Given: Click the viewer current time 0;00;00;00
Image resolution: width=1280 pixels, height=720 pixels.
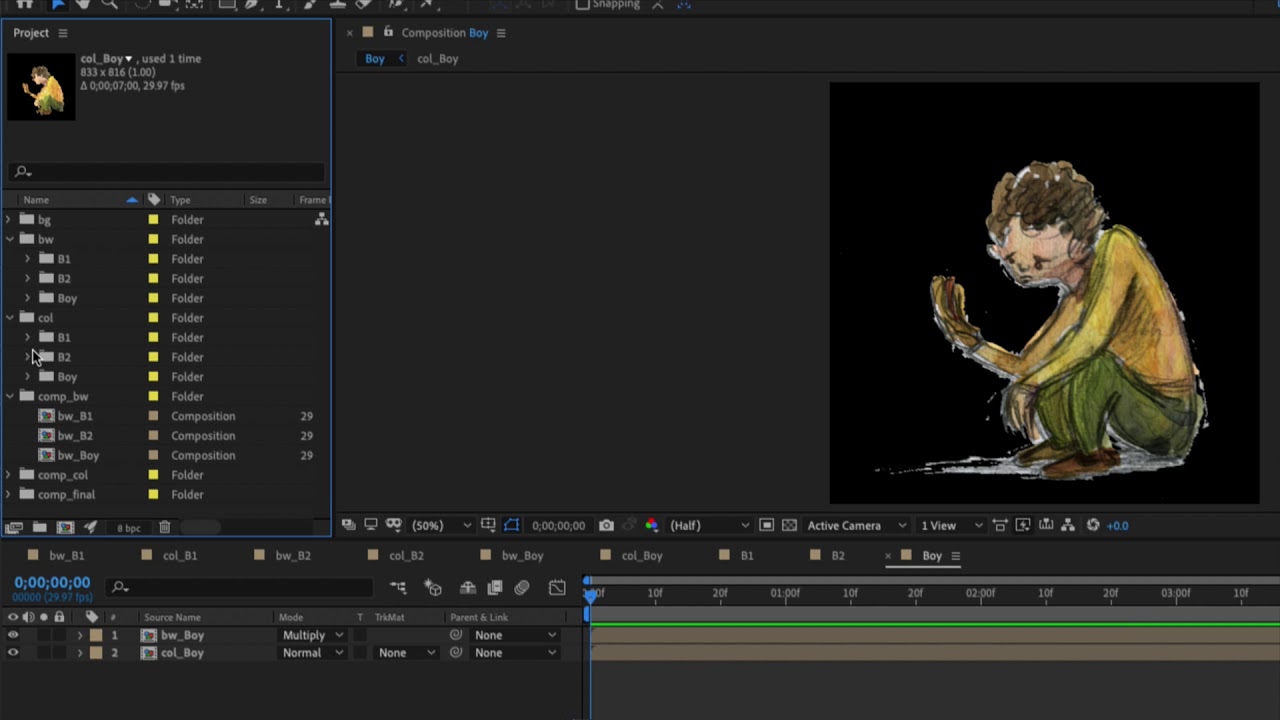Looking at the screenshot, I should [x=558, y=526].
